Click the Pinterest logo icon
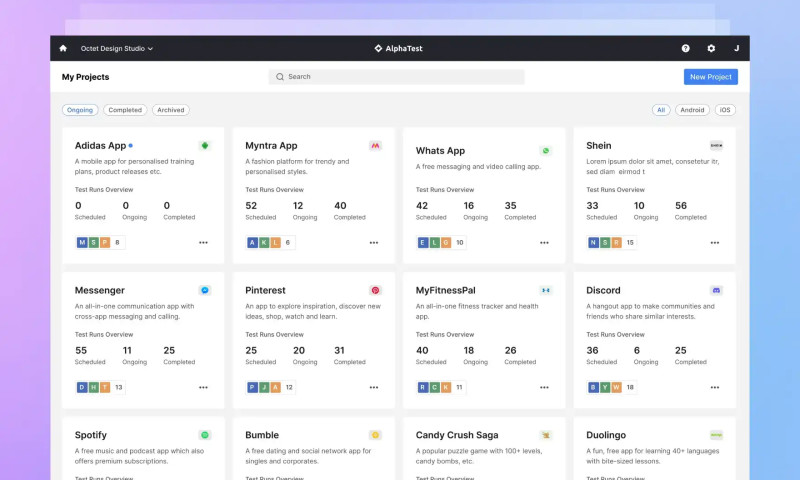 [x=375, y=290]
